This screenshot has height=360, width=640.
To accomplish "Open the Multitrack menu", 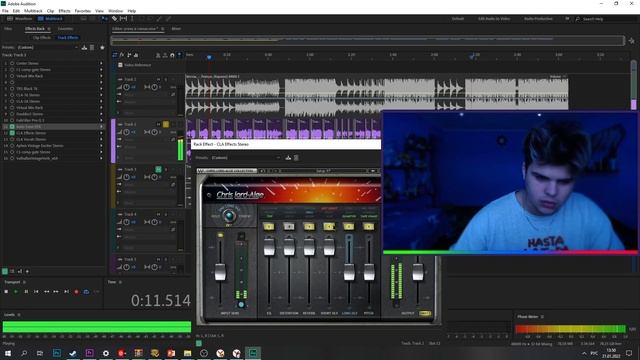I will (x=33, y=11).
